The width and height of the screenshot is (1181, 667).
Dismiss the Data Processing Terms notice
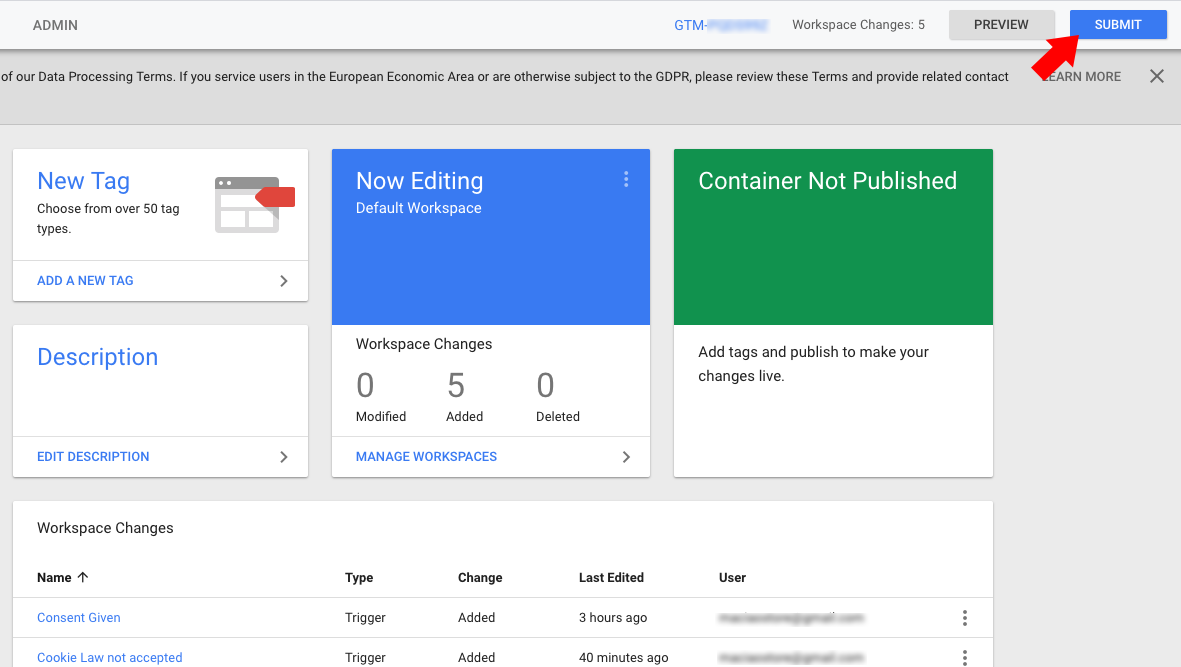pyautogui.click(x=1156, y=76)
